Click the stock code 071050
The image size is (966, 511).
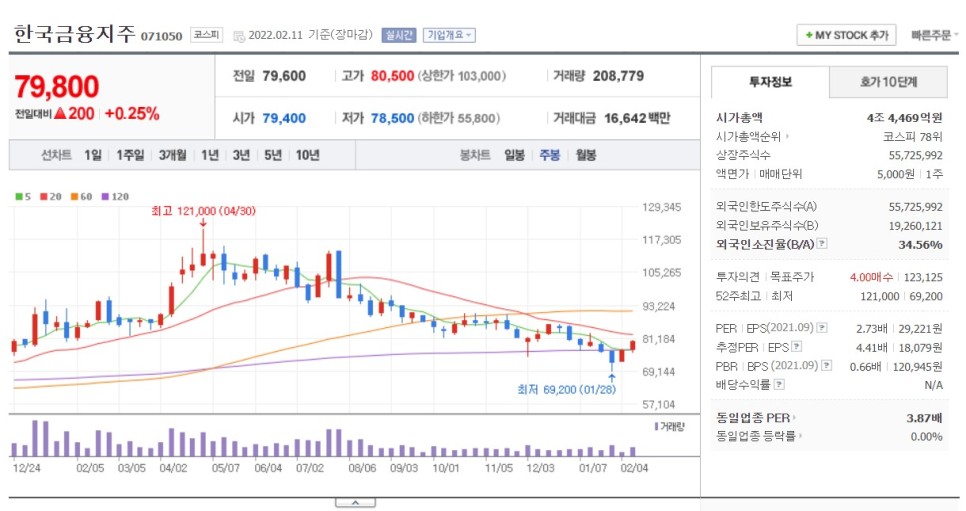[161, 36]
